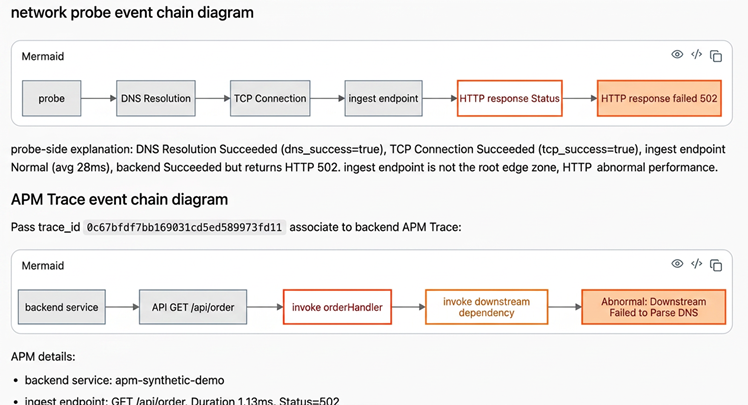The image size is (748, 405).
Task: Select the invoke orderHandler node
Action: click(337, 307)
